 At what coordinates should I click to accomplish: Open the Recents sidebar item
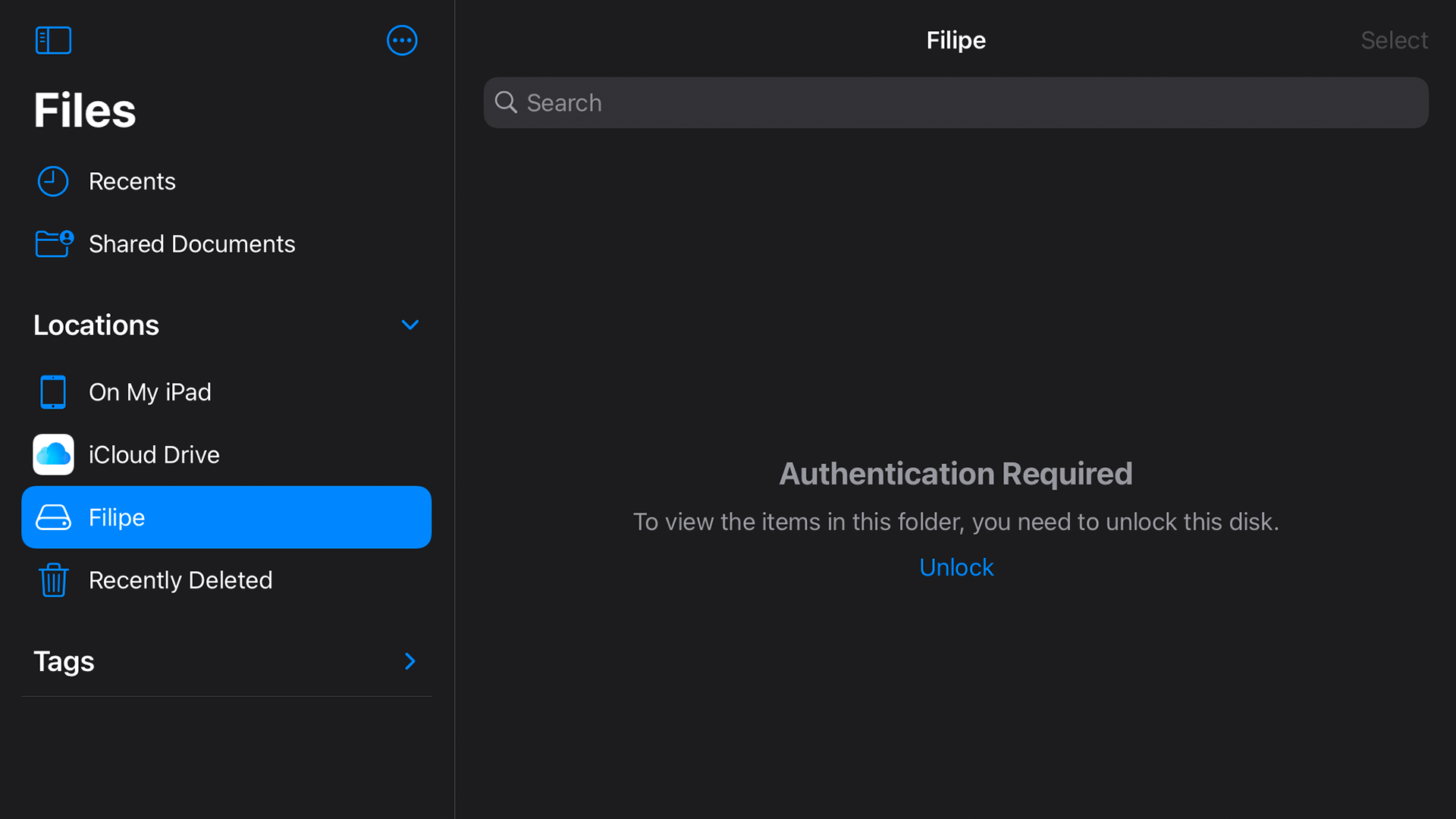[132, 181]
